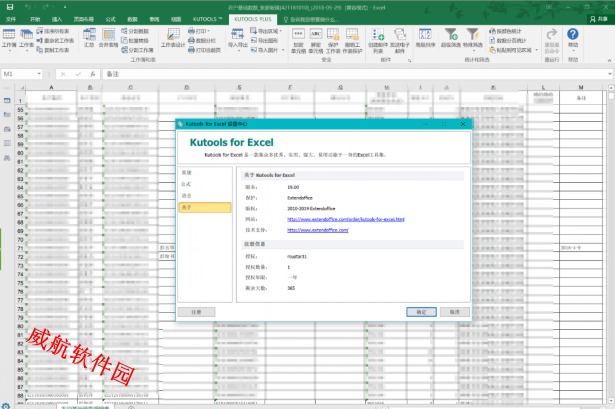Open the 文件 File tab

(x=11, y=19)
